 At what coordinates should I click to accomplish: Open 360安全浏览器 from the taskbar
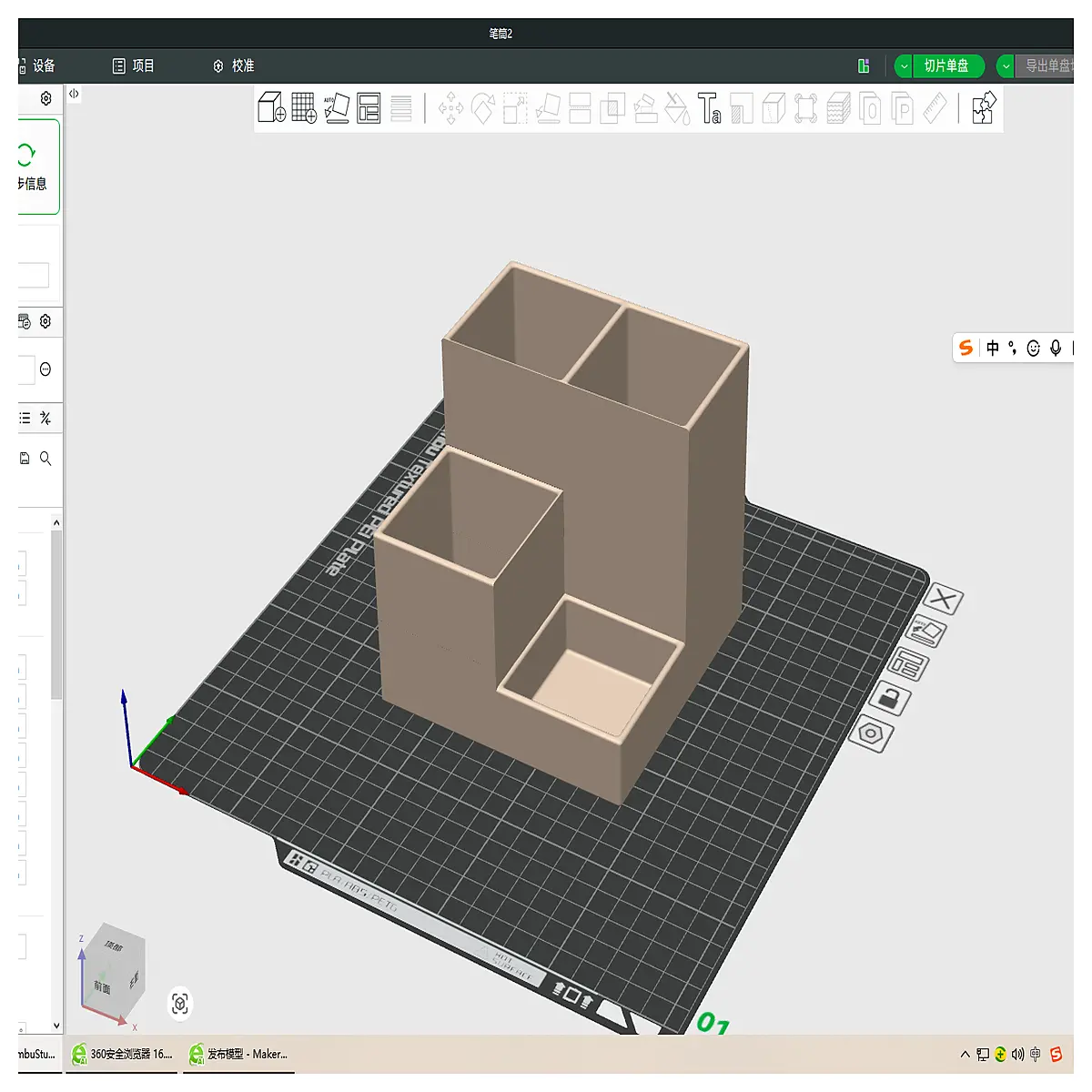click(x=123, y=1054)
